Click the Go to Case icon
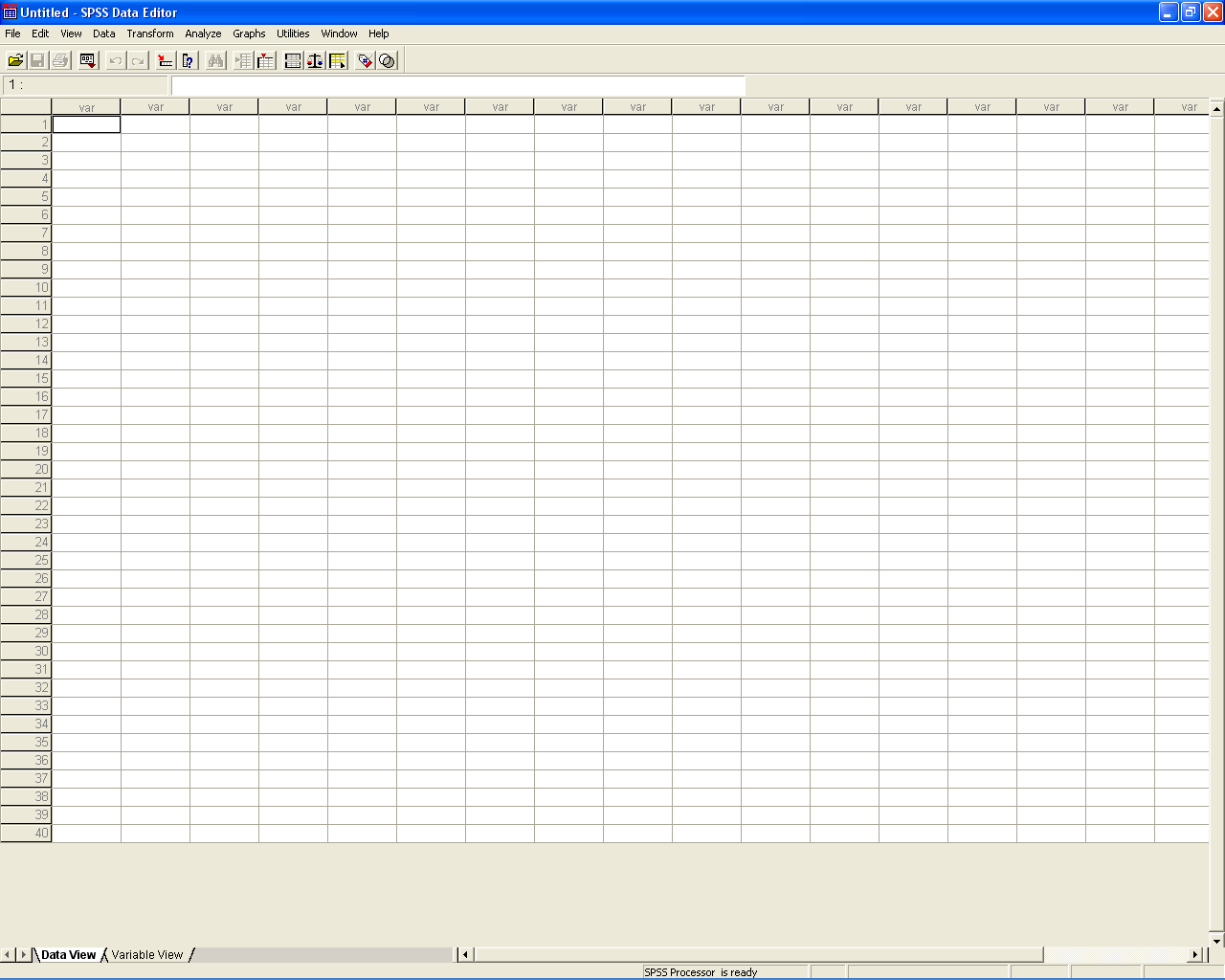The image size is (1225, 980). pyautogui.click(x=166, y=60)
